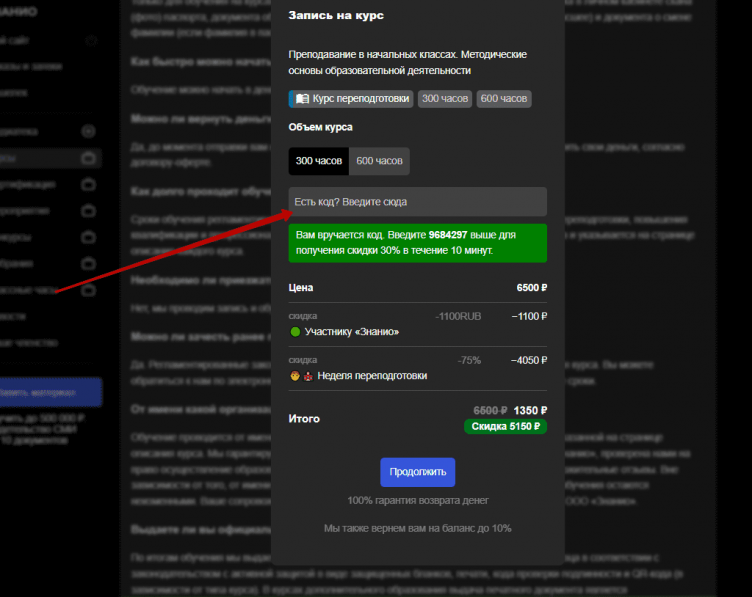Screen dimensions: 752x597
Task: Click blue Добавить материал sidebar button
Action: pyautogui.click(x=48, y=391)
